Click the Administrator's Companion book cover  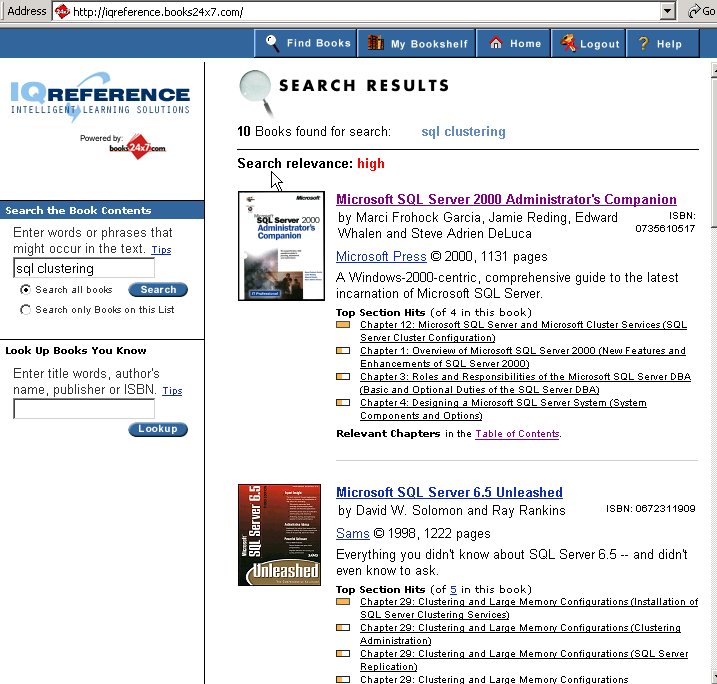(281, 246)
